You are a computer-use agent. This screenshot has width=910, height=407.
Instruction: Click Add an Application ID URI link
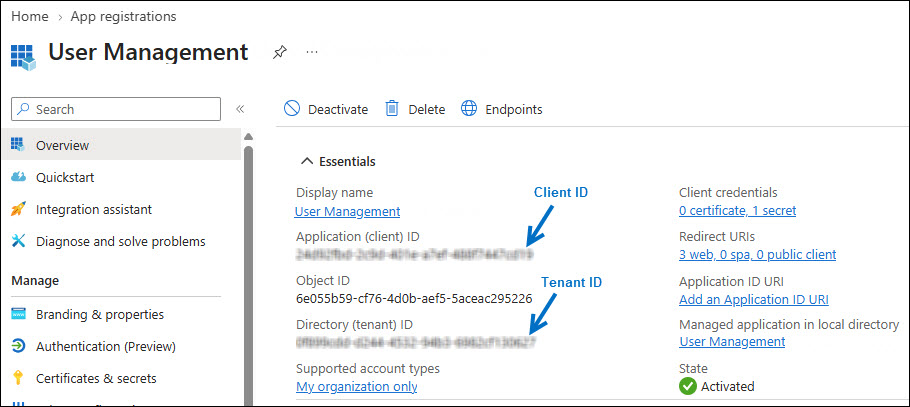click(x=754, y=300)
